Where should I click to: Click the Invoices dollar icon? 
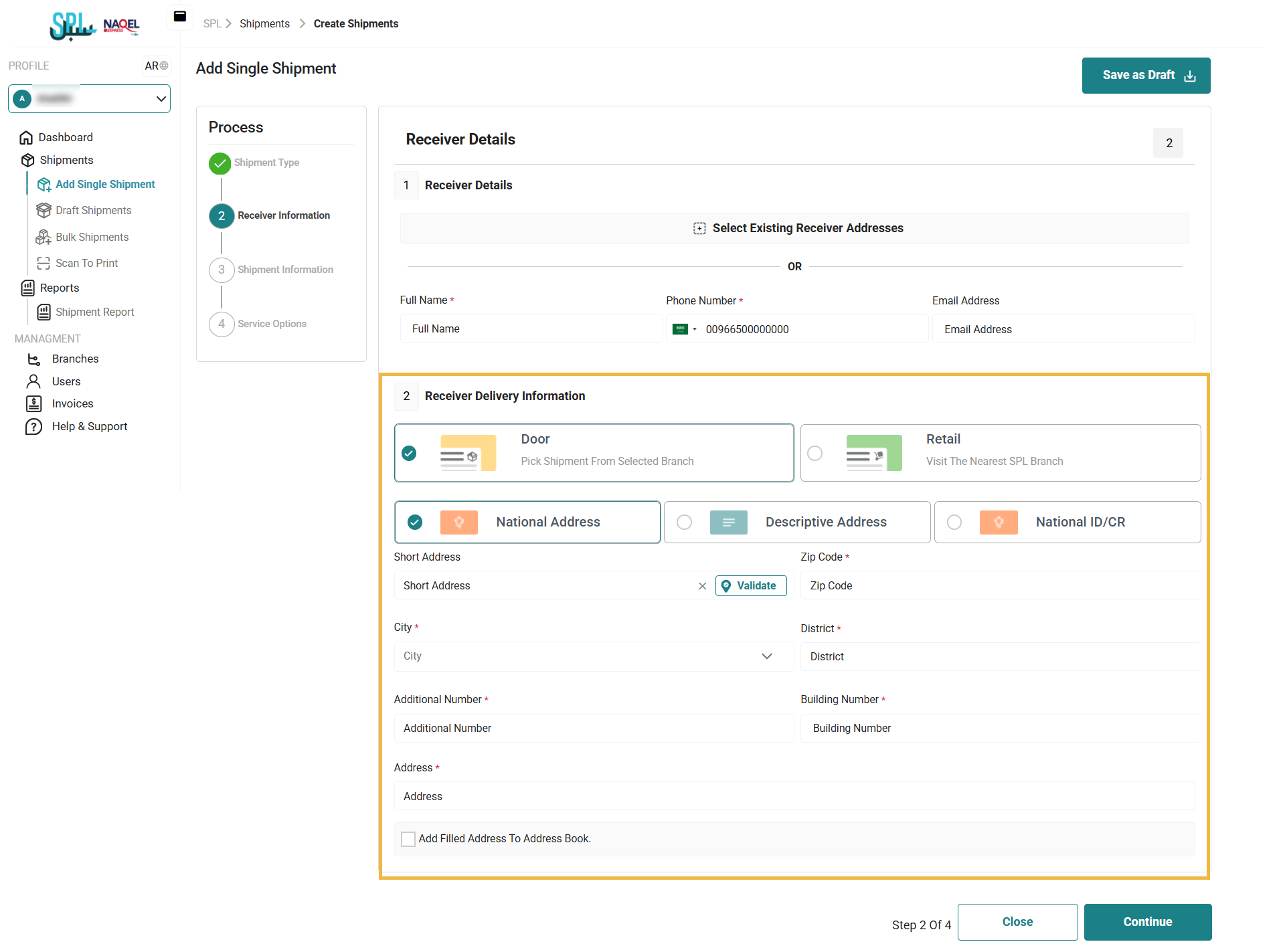pos(33,403)
